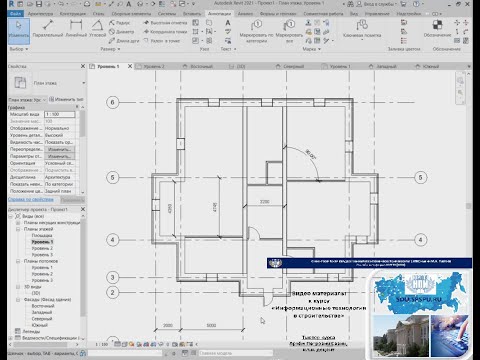Click the Text tool 'A' icon in ribbon
480x360 pixels.
tap(228, 23)
